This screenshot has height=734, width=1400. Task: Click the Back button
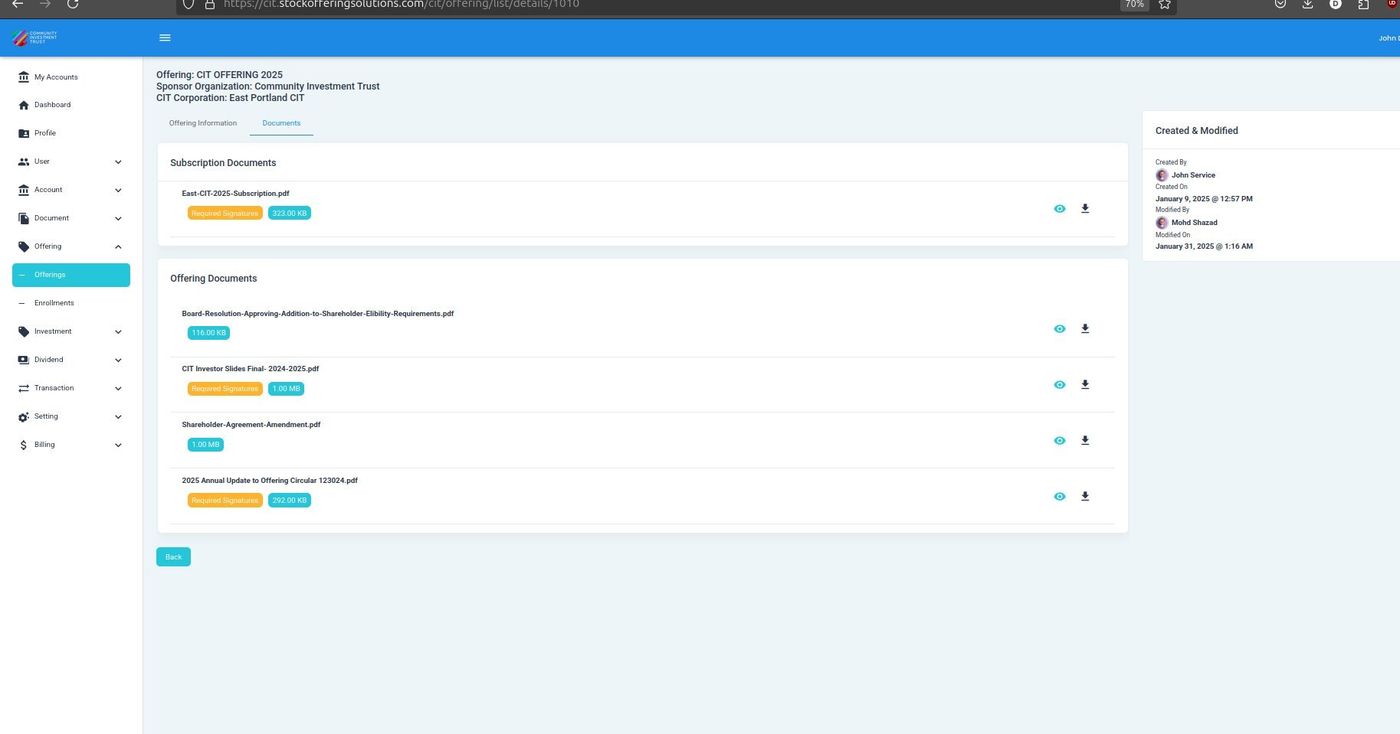click(x=173, y=557)
